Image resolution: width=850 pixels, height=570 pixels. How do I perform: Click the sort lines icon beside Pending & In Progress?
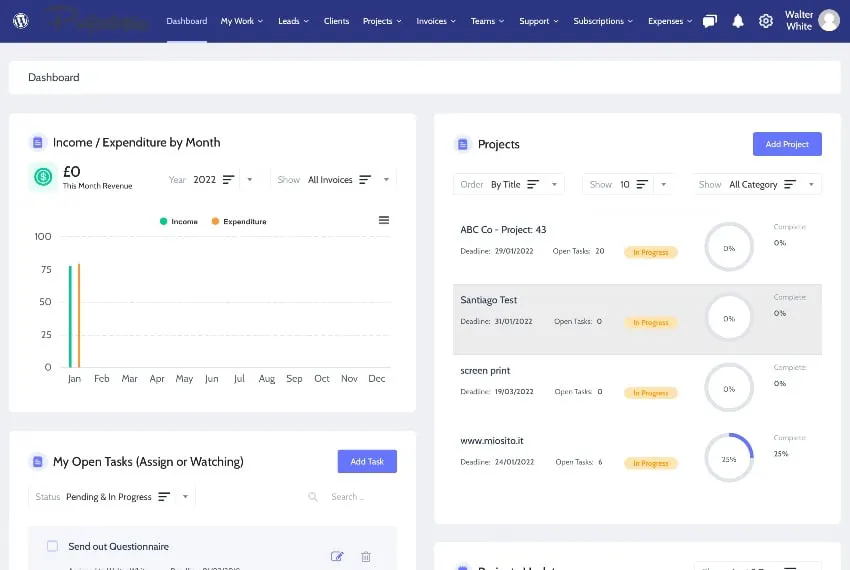164,497
